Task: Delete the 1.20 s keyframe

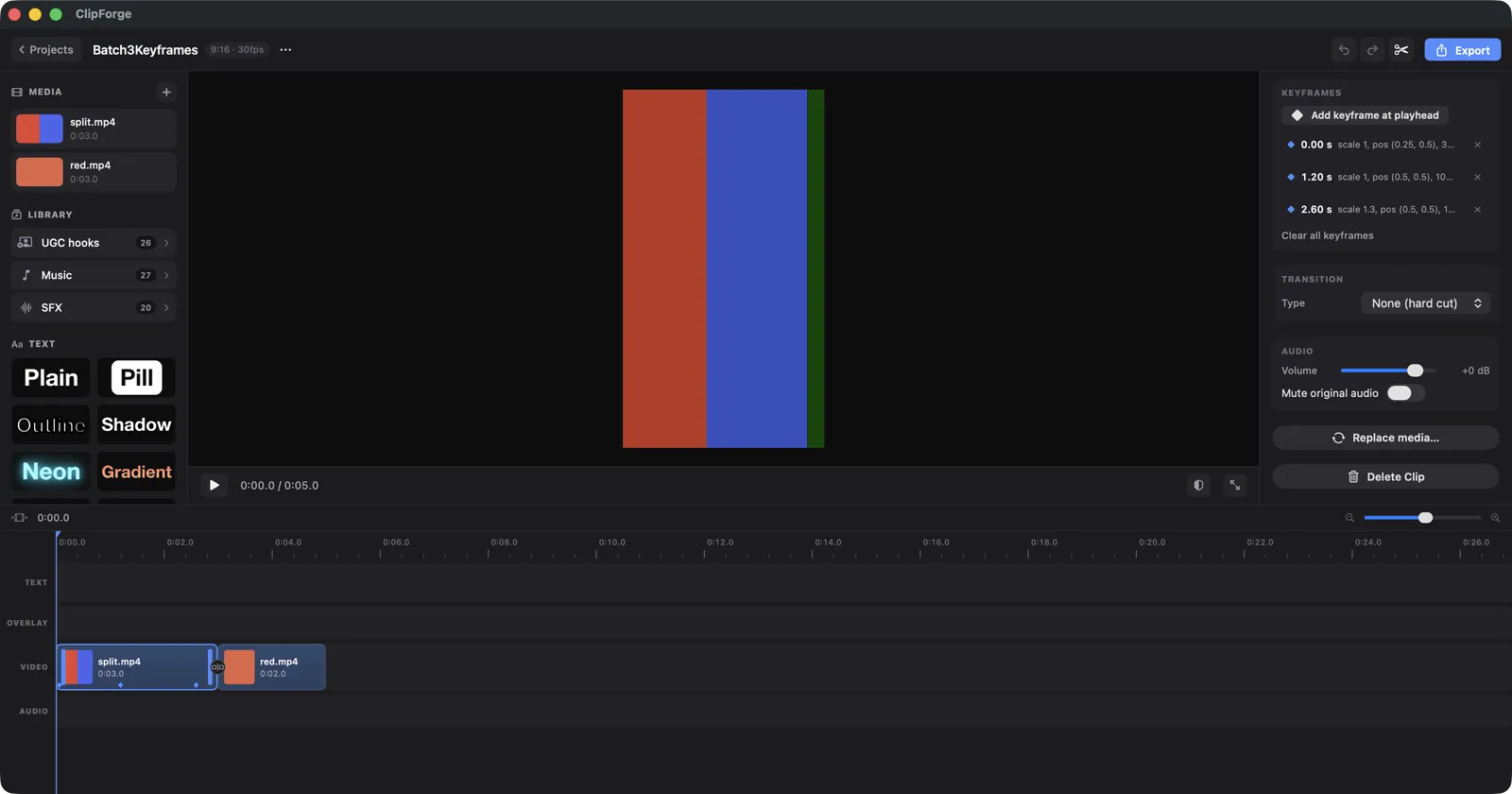Action: point(1477,177)
